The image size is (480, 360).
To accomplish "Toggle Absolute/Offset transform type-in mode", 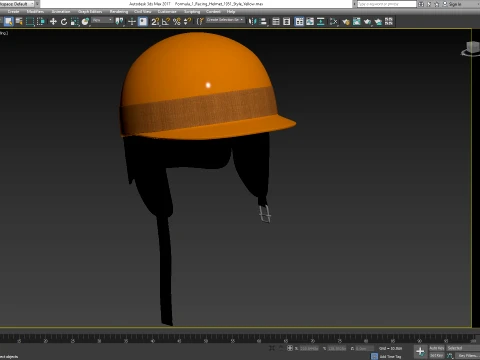I will pos(290,348).
